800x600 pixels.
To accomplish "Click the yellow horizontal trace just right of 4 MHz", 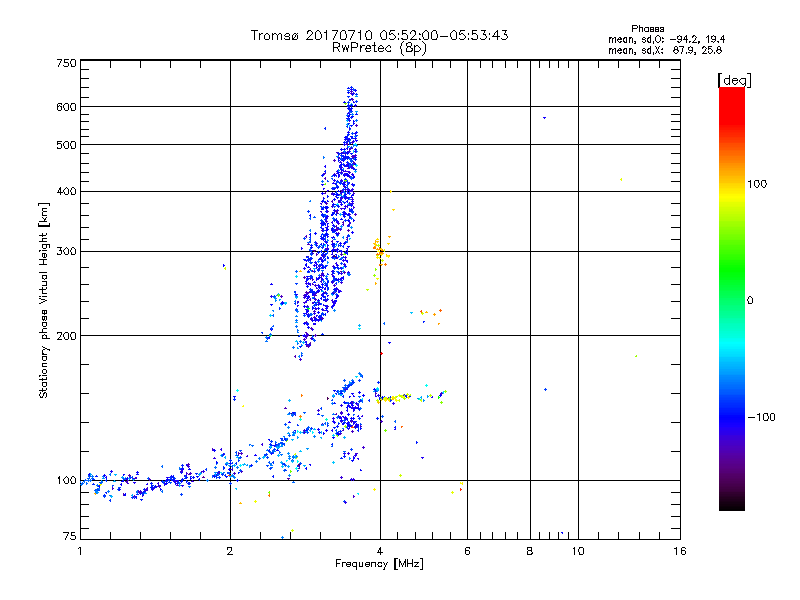I will tap(395, 398).
